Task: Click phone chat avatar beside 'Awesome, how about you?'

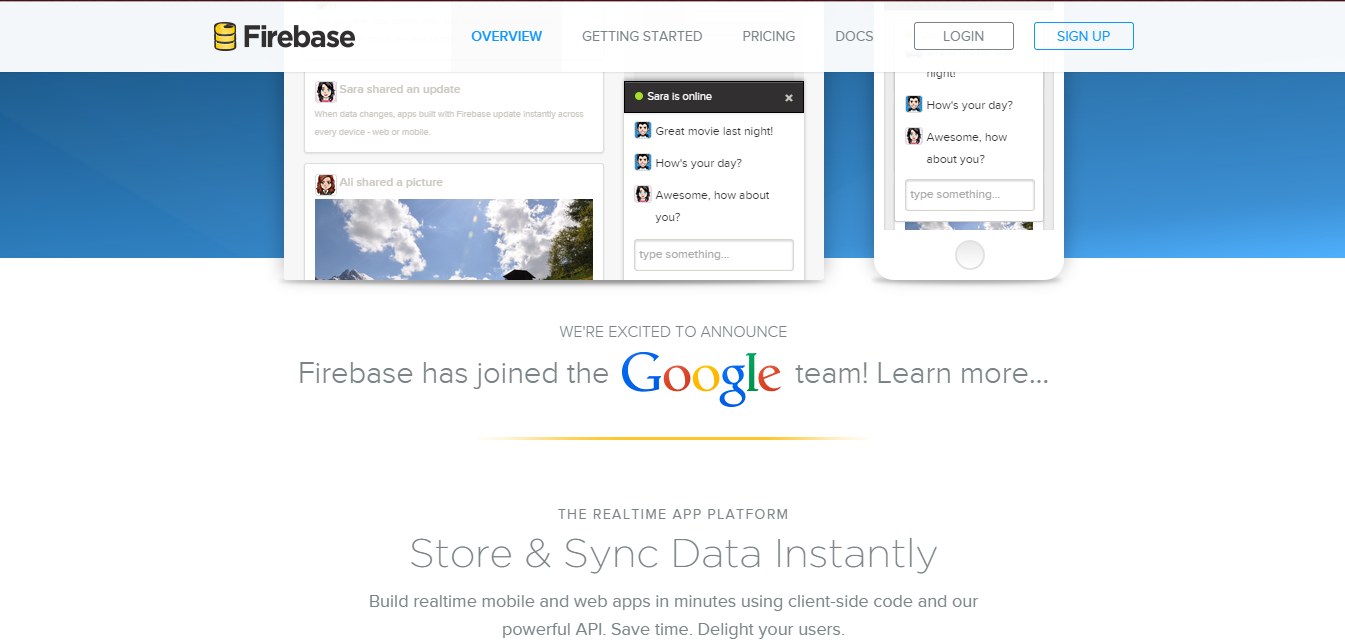Action: pyautogui.click(x=914, y=136)
